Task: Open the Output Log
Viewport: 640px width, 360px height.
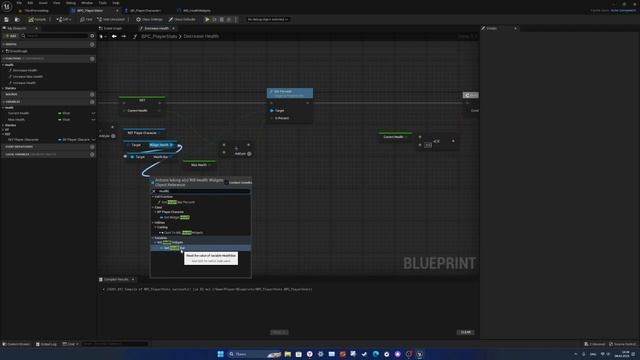Action: pyautogui.click(x=46, y=344)
